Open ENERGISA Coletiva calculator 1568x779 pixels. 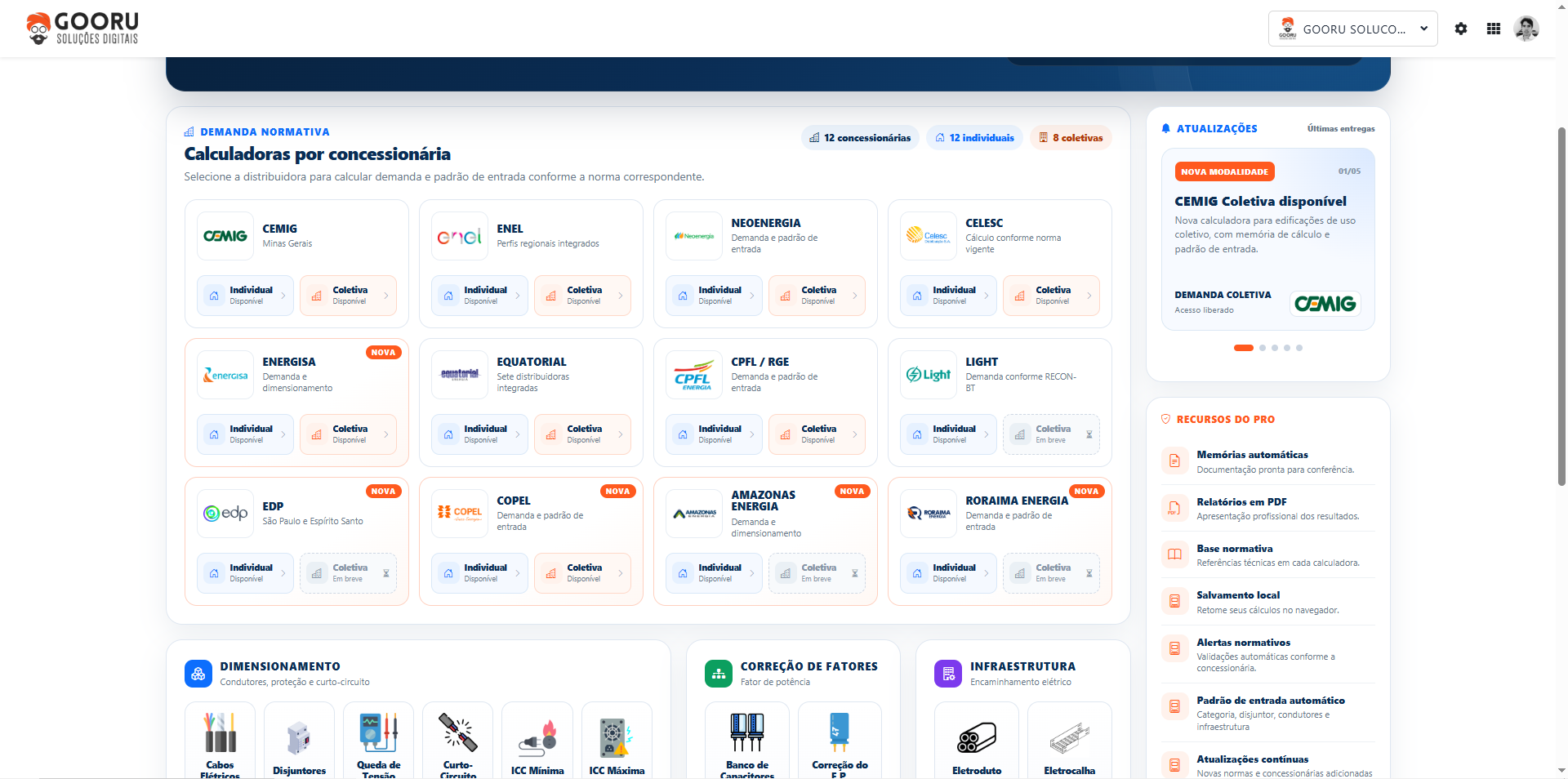pos(348,434)
